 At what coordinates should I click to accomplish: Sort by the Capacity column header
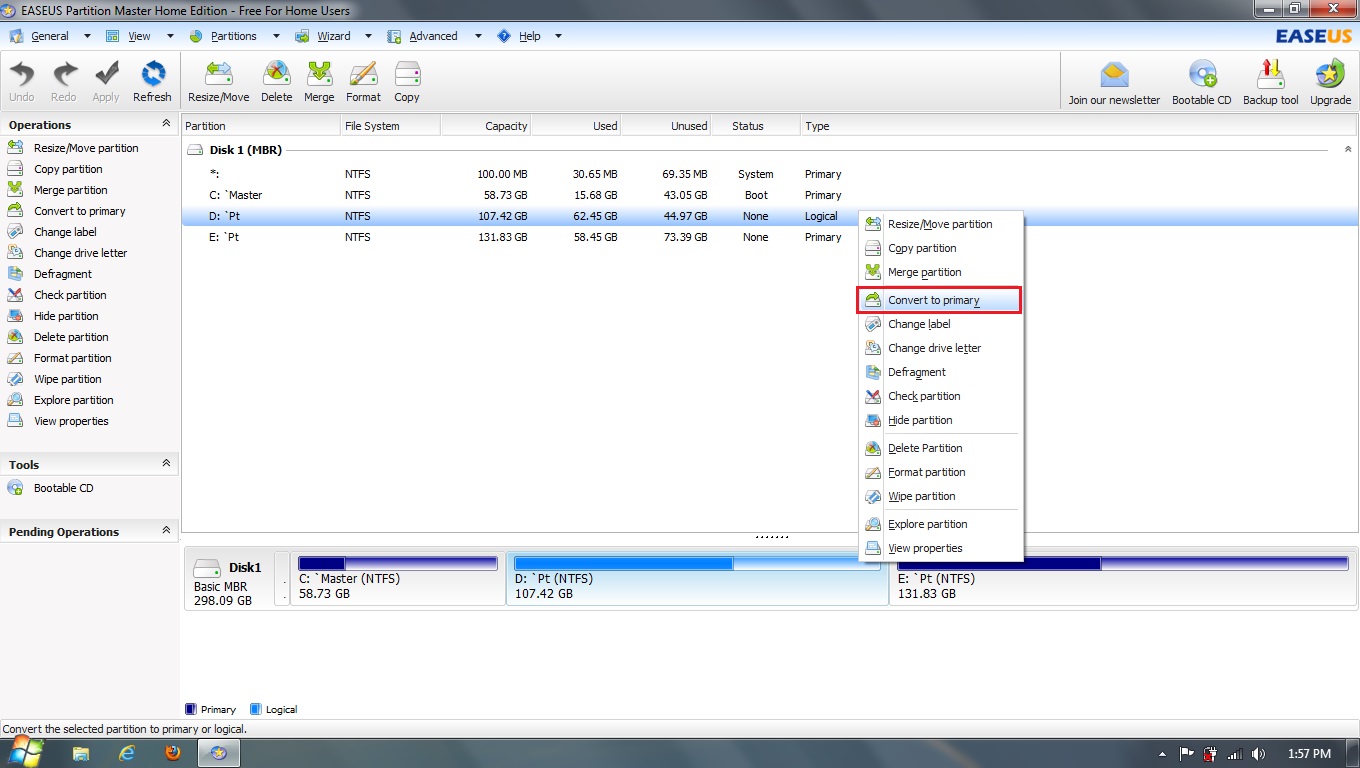[485, 126]
